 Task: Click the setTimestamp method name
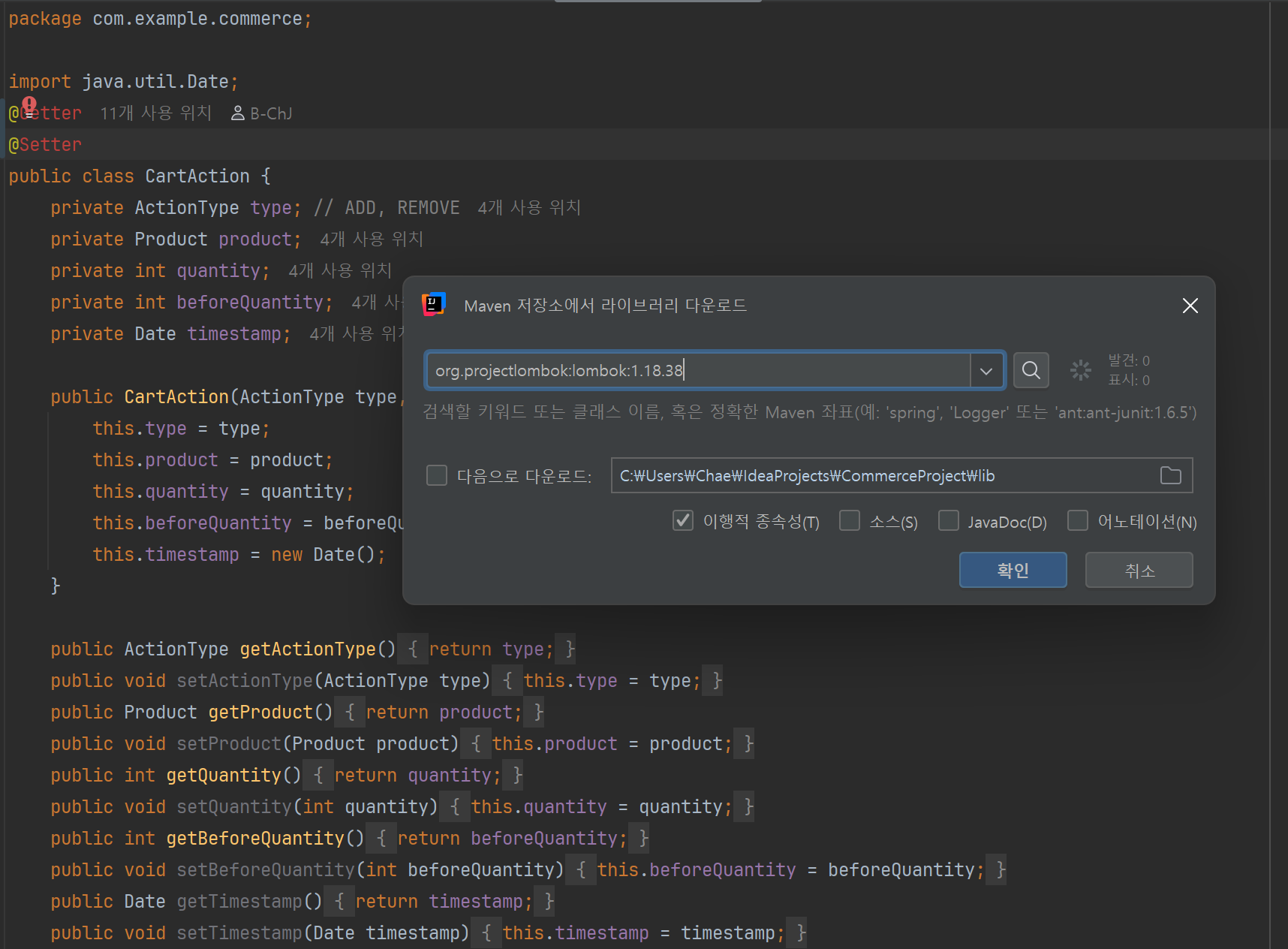pyautogui.click(x=239, y=933)
